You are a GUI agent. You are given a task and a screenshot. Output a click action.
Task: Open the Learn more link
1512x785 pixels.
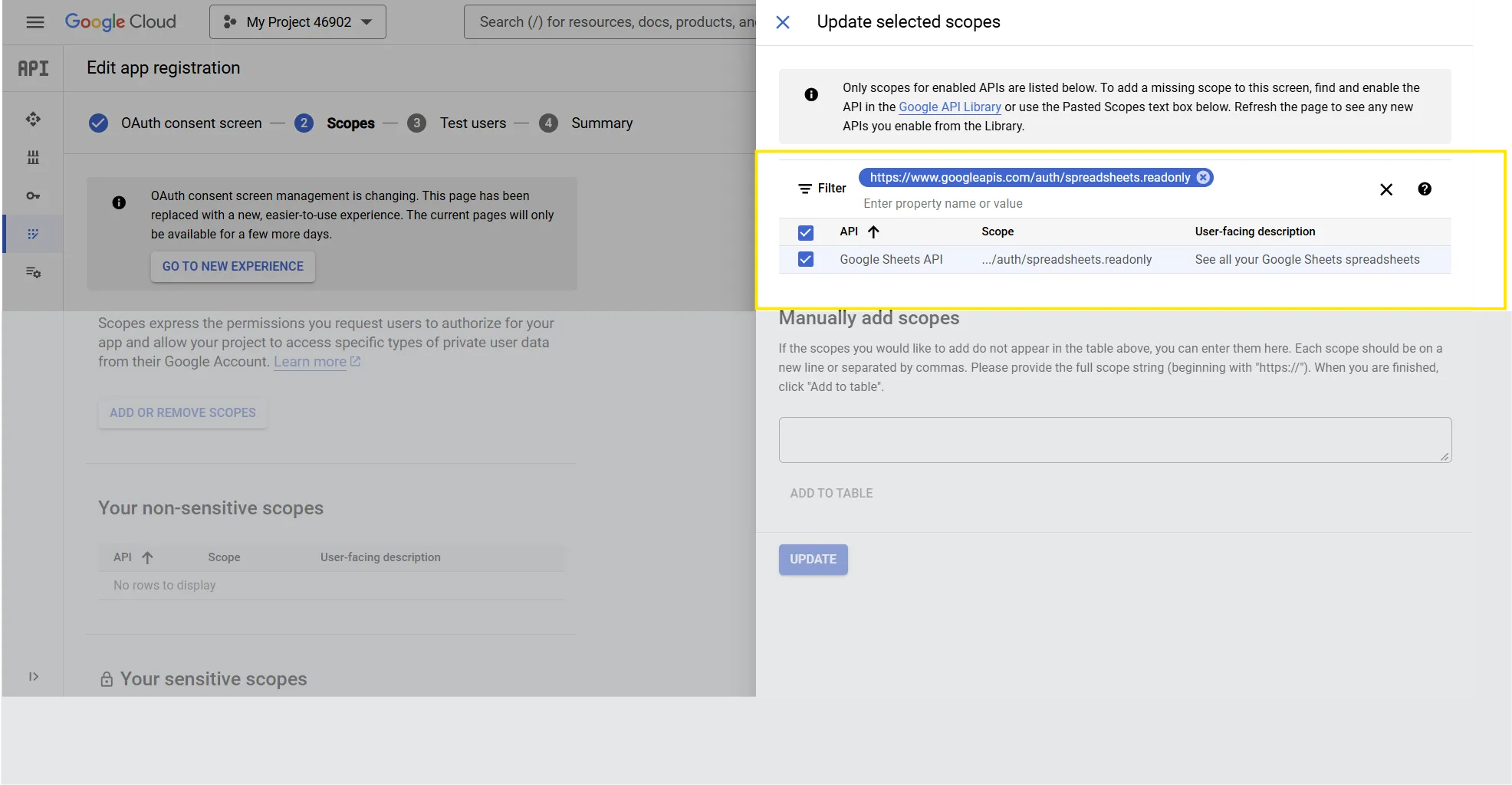point(317,362)
